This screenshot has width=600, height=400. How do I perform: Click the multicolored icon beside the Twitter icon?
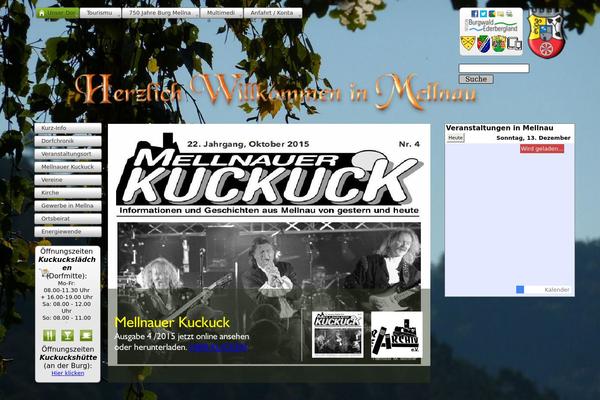(x=492, y=14)
